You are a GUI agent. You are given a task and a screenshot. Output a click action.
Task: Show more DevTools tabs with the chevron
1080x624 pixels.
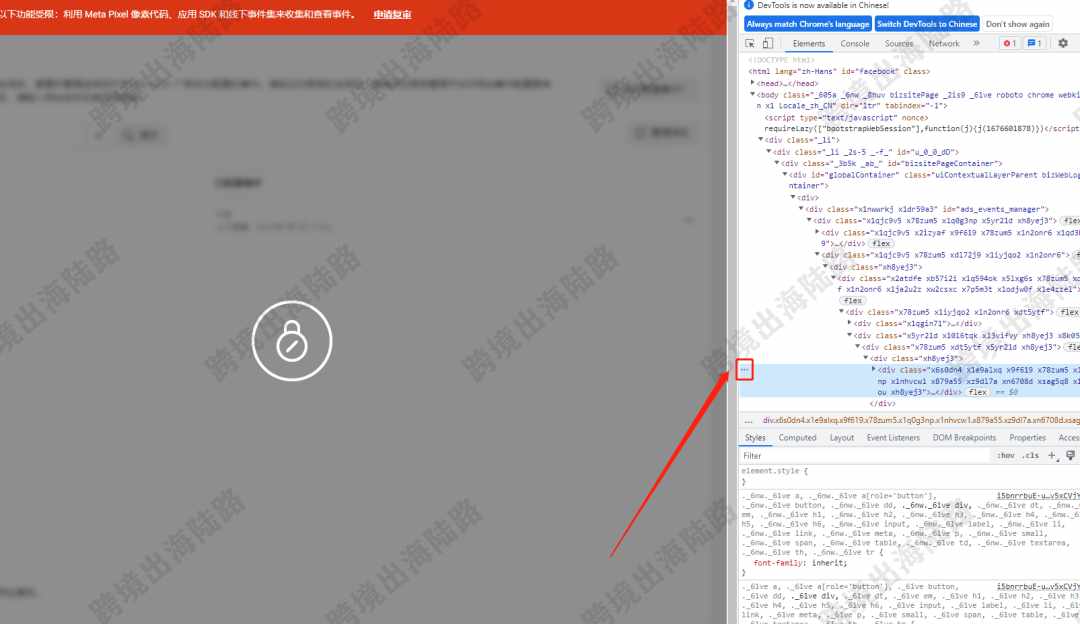point(977,43)
